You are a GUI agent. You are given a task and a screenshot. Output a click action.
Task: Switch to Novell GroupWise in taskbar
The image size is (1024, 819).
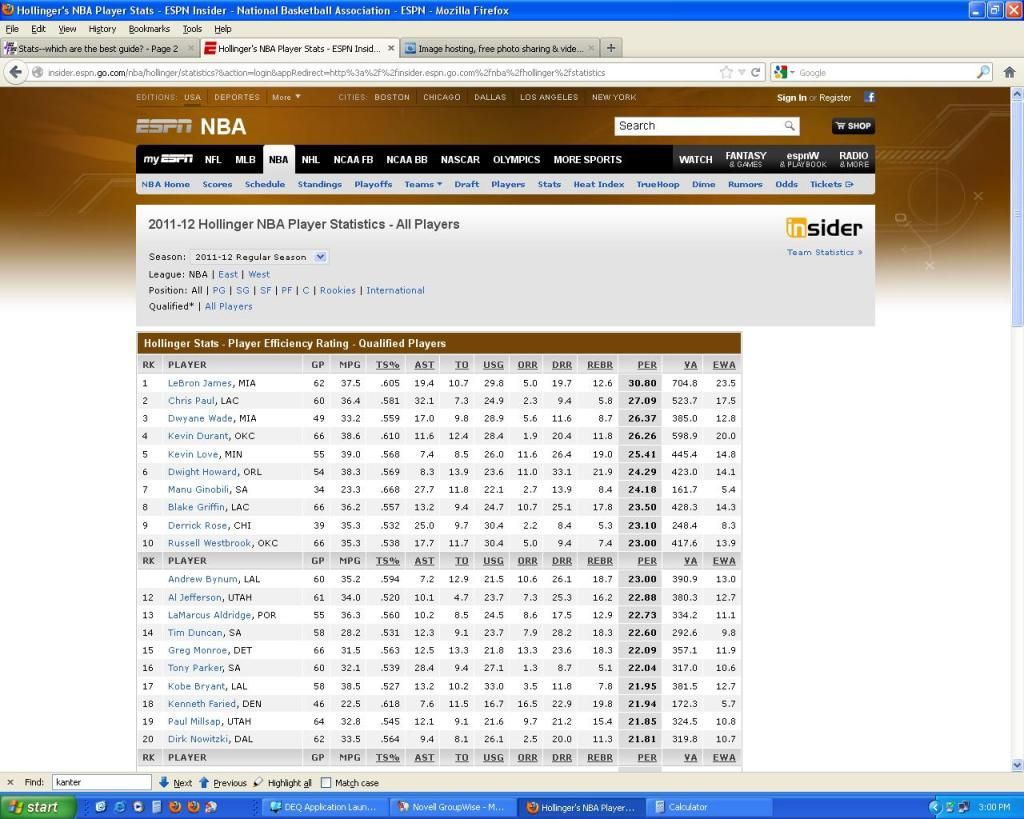tap(451, 807)
